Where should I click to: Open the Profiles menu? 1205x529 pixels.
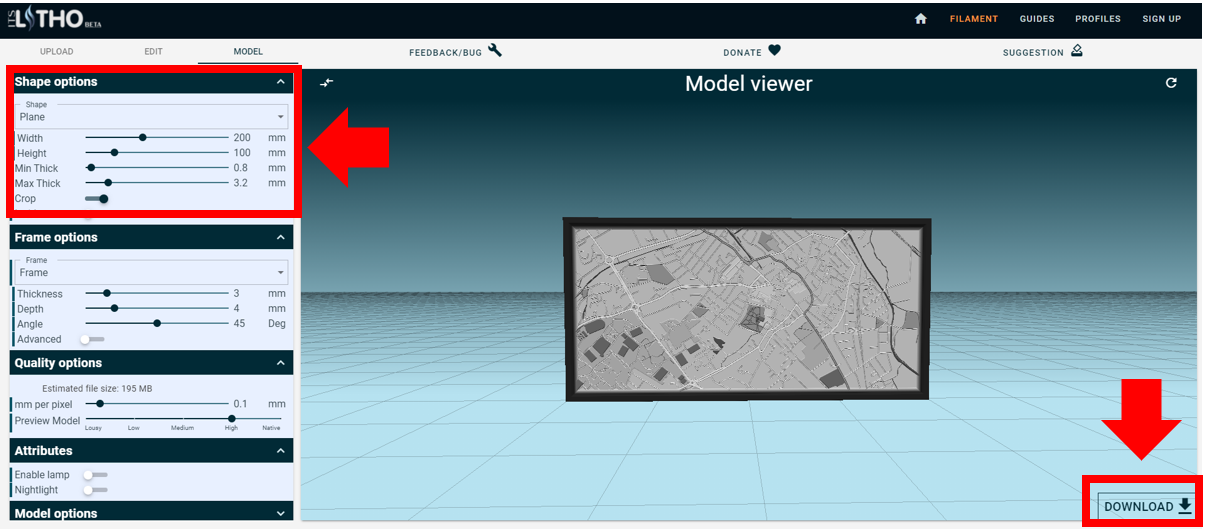(x=1098, y=19)
